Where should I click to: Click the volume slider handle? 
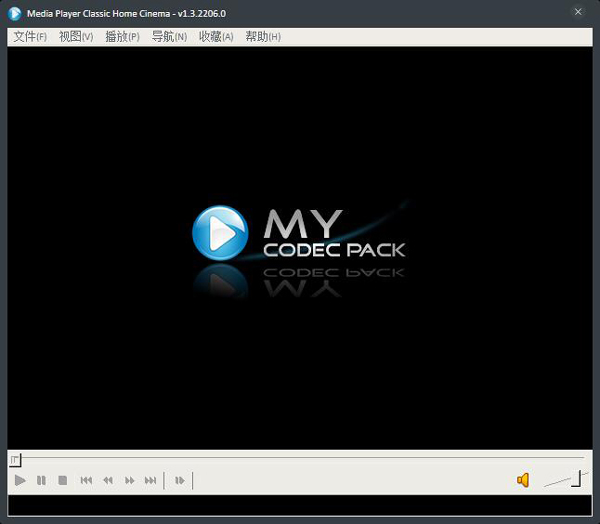click(x=577, y=479)
